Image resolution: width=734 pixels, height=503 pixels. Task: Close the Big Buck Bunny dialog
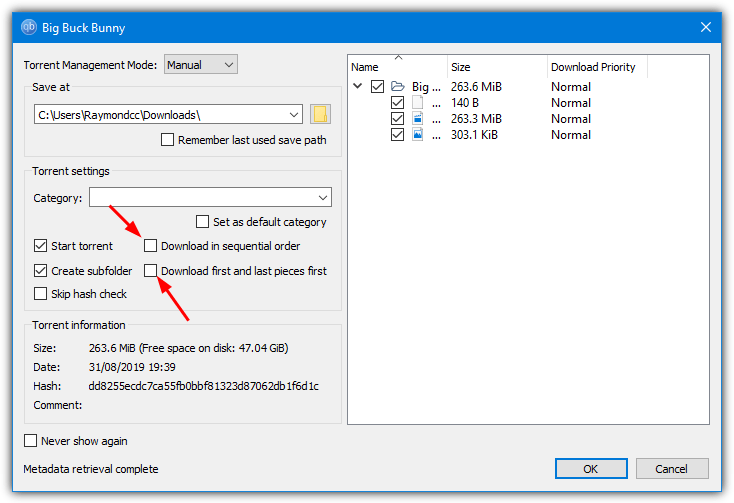point(705,27)
